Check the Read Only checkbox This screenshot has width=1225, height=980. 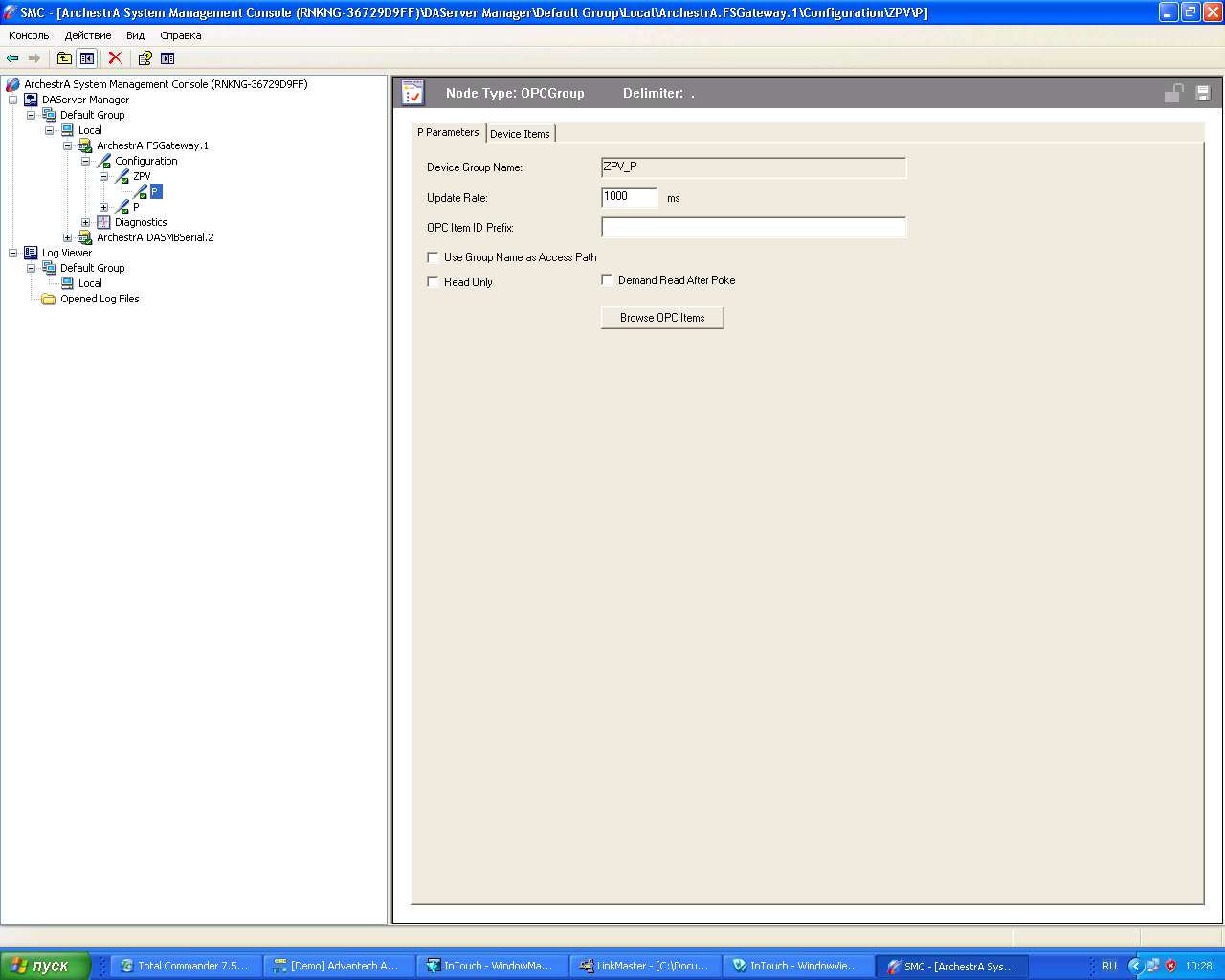tap(433, 282)
